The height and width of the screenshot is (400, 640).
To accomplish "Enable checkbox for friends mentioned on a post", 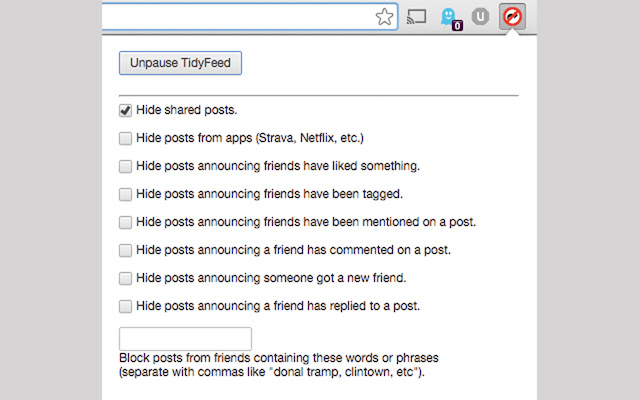I will 125,222.
